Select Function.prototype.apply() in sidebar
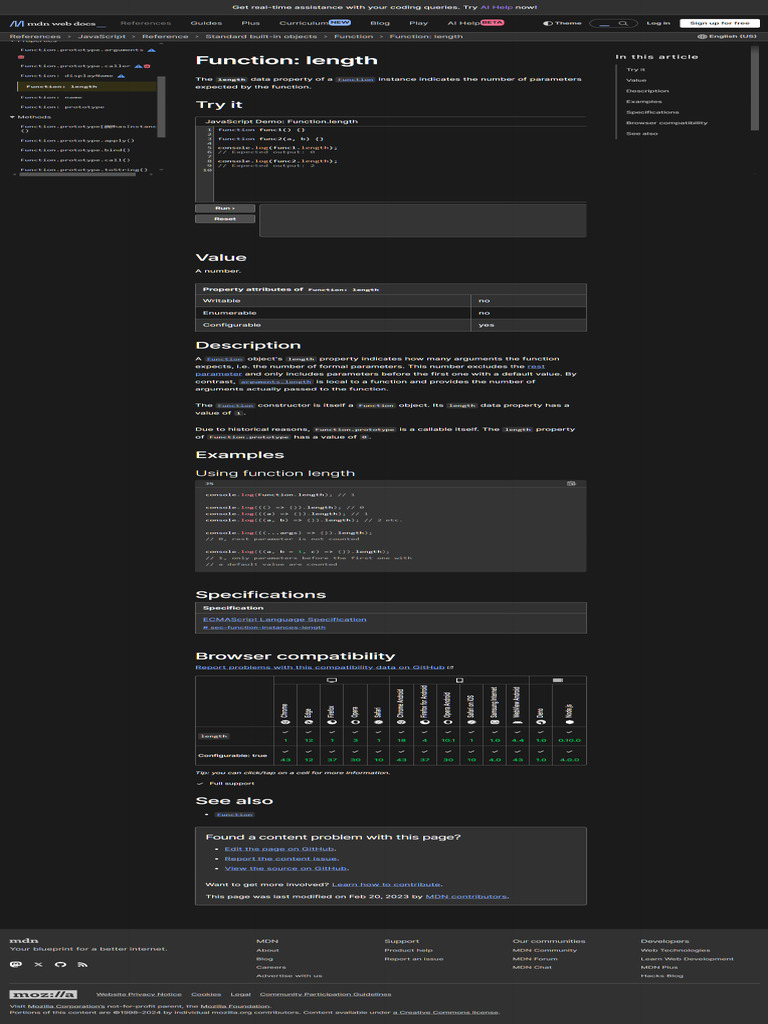The image size is (768, 1024). pos(77,140)
